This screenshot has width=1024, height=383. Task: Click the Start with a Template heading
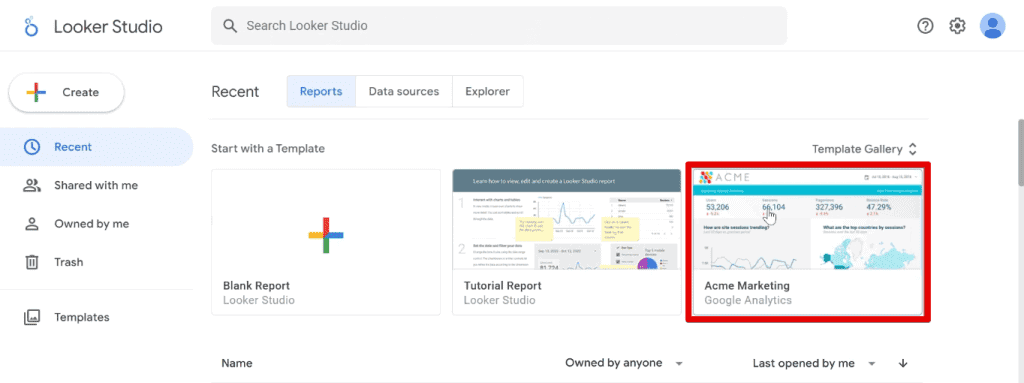click(x=268, y=148)
